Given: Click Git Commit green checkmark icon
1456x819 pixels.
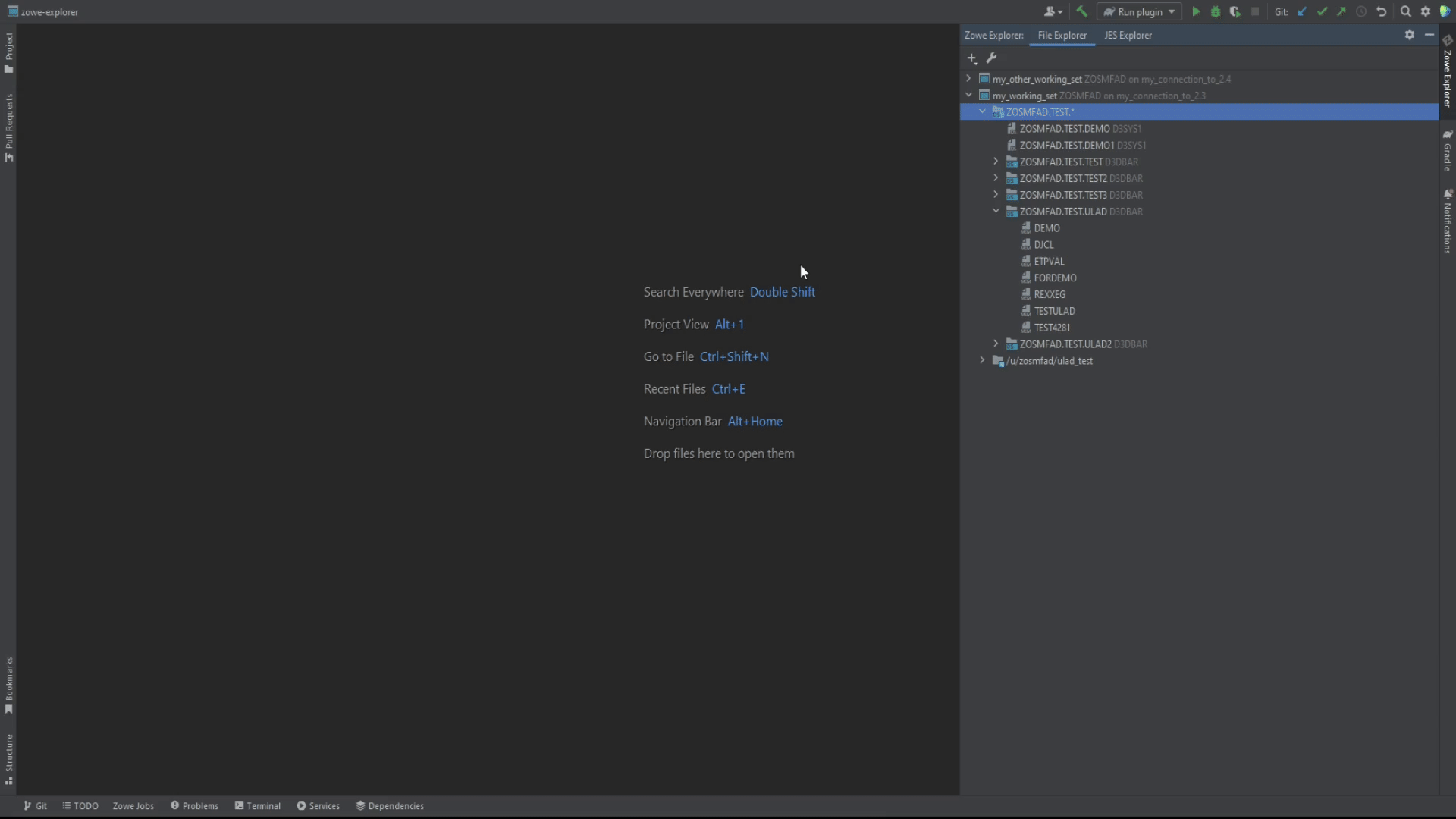Looking at the screenshot, I should click(x=1322, y=11).
